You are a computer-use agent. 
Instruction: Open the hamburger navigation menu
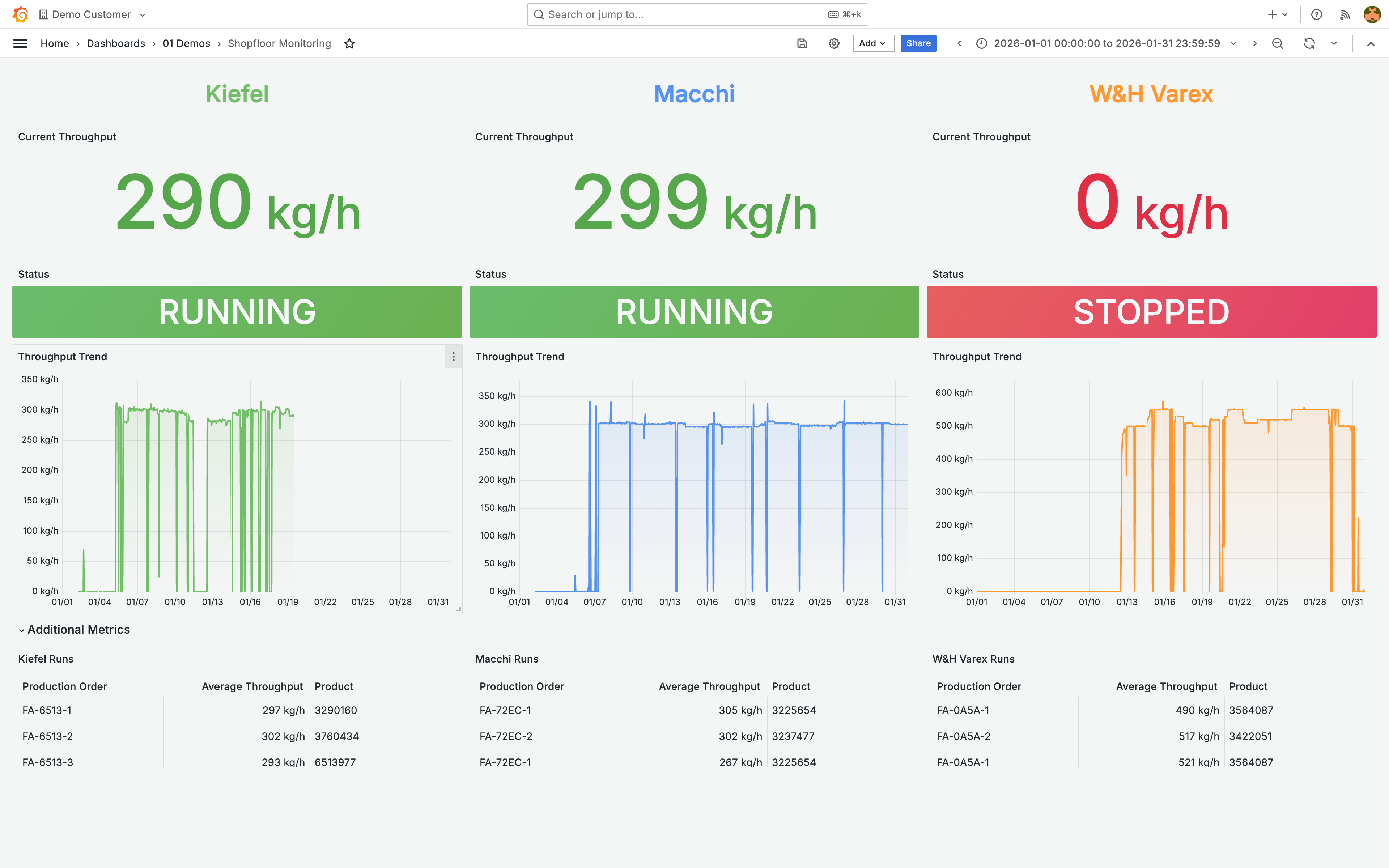20,44
